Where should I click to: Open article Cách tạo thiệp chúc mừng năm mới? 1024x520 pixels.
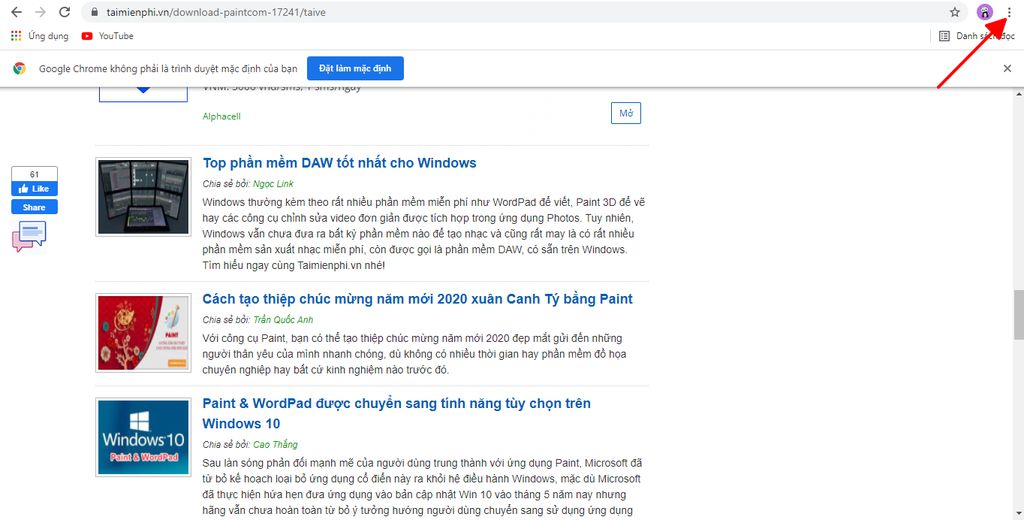click(x=417, y=299)
